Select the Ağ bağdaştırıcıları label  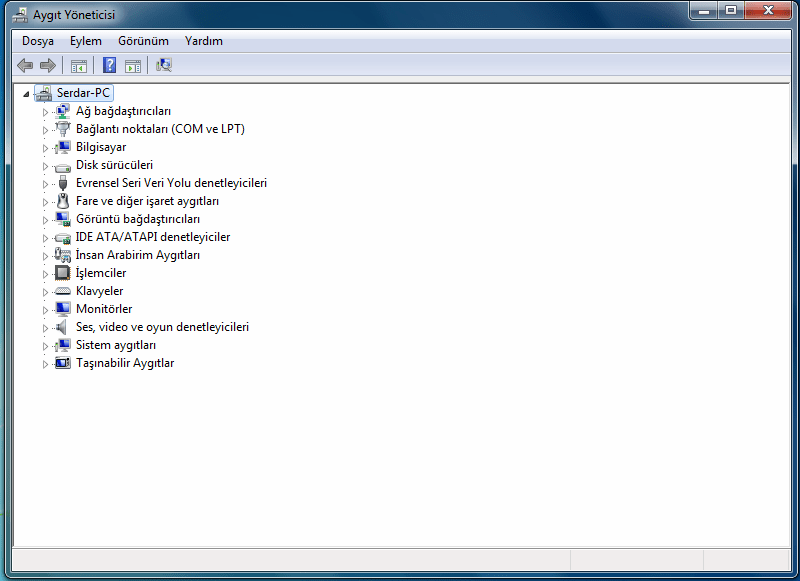coord(123,111)
